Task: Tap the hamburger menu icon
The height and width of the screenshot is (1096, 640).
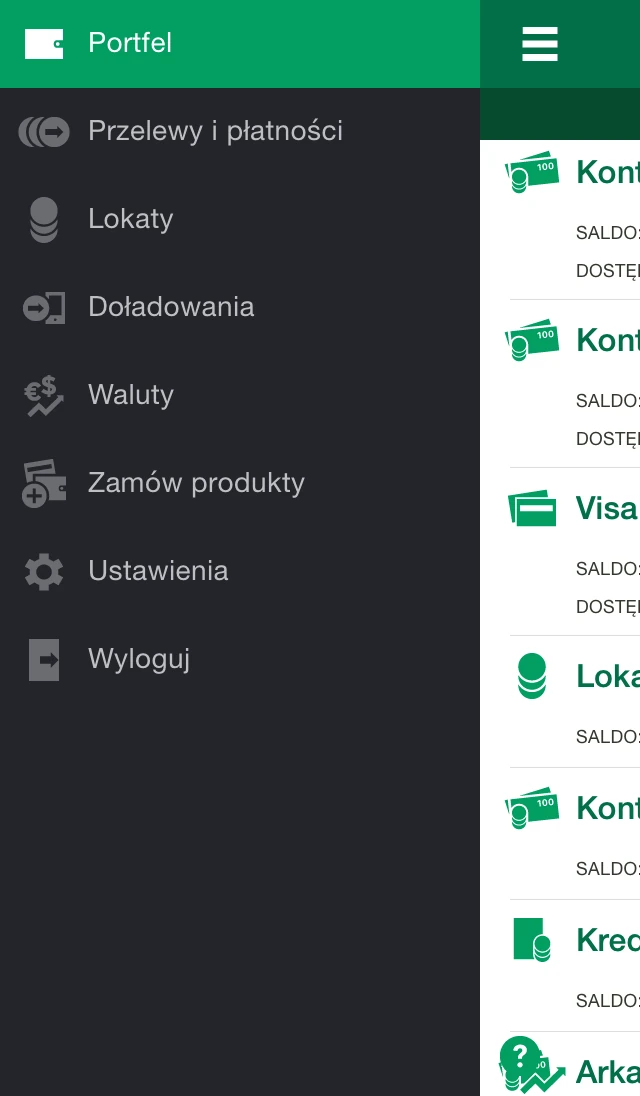Action: click(539, 44)
